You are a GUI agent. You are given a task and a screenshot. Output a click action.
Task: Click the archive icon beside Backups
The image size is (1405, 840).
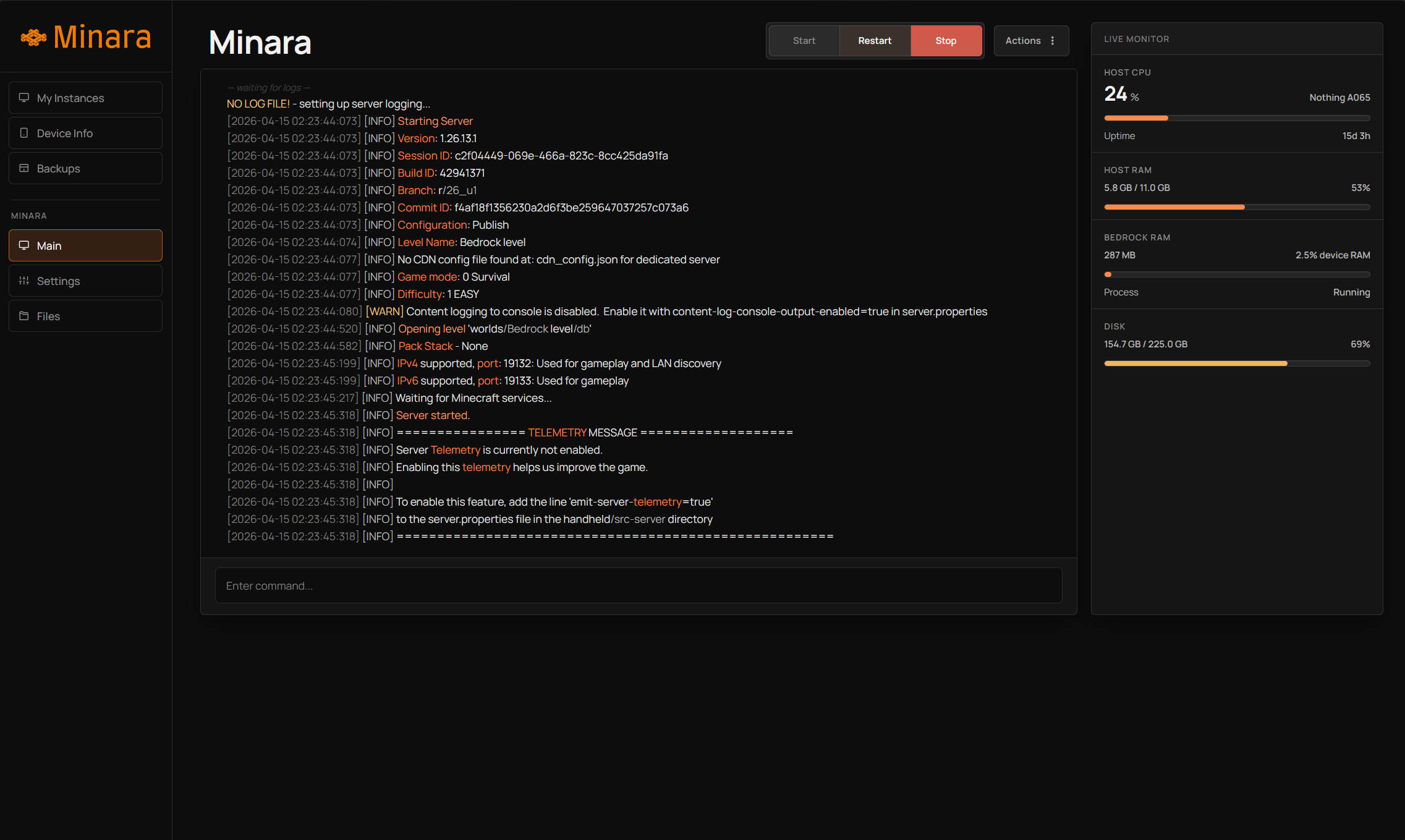pos(24,168)
